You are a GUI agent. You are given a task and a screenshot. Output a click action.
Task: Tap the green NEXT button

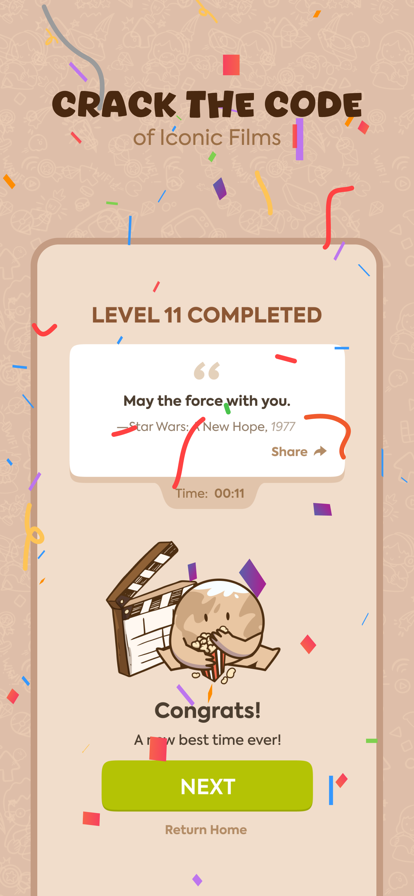pos(207,786)
